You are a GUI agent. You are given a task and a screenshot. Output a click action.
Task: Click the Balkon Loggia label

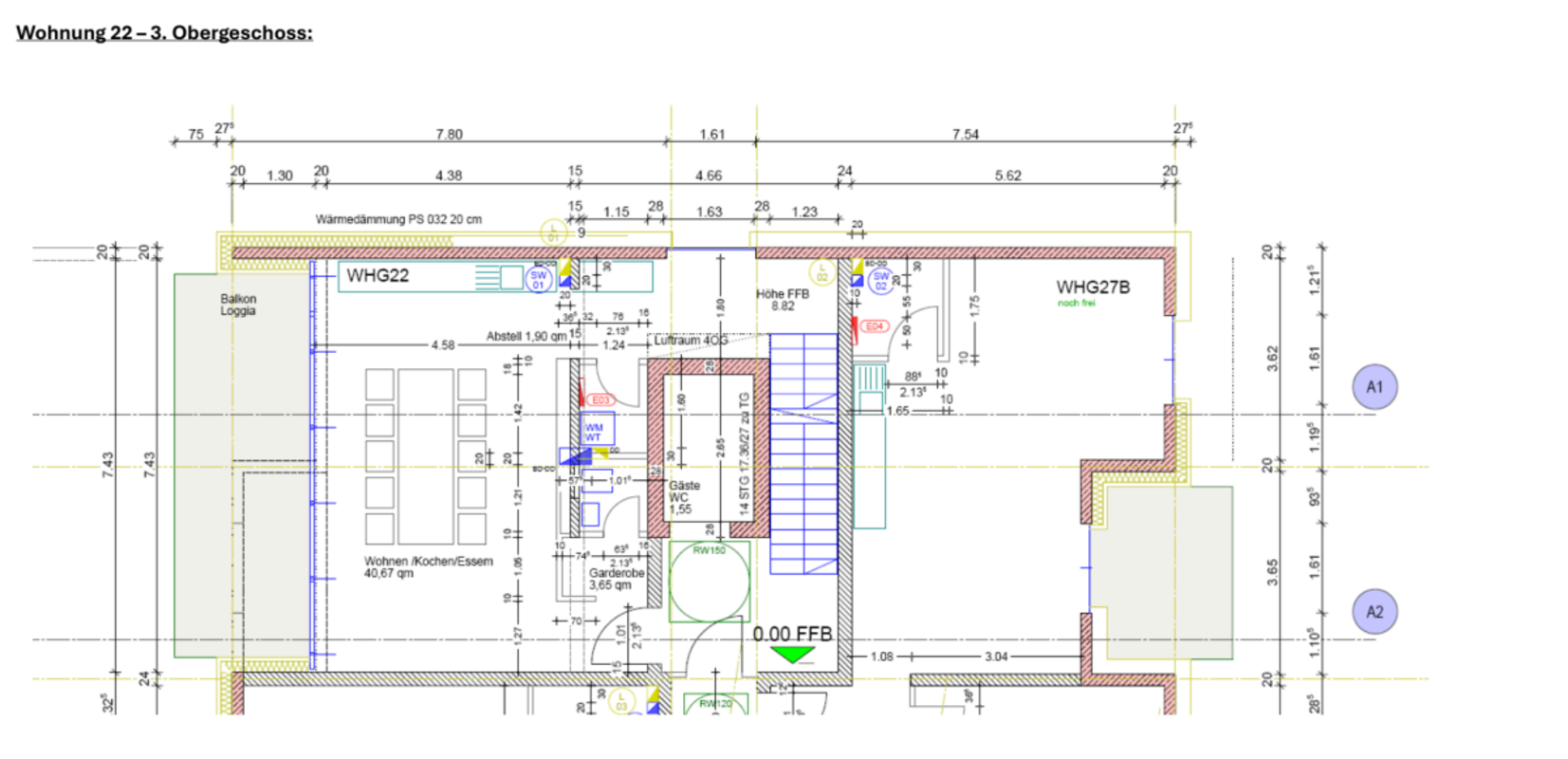238,305
